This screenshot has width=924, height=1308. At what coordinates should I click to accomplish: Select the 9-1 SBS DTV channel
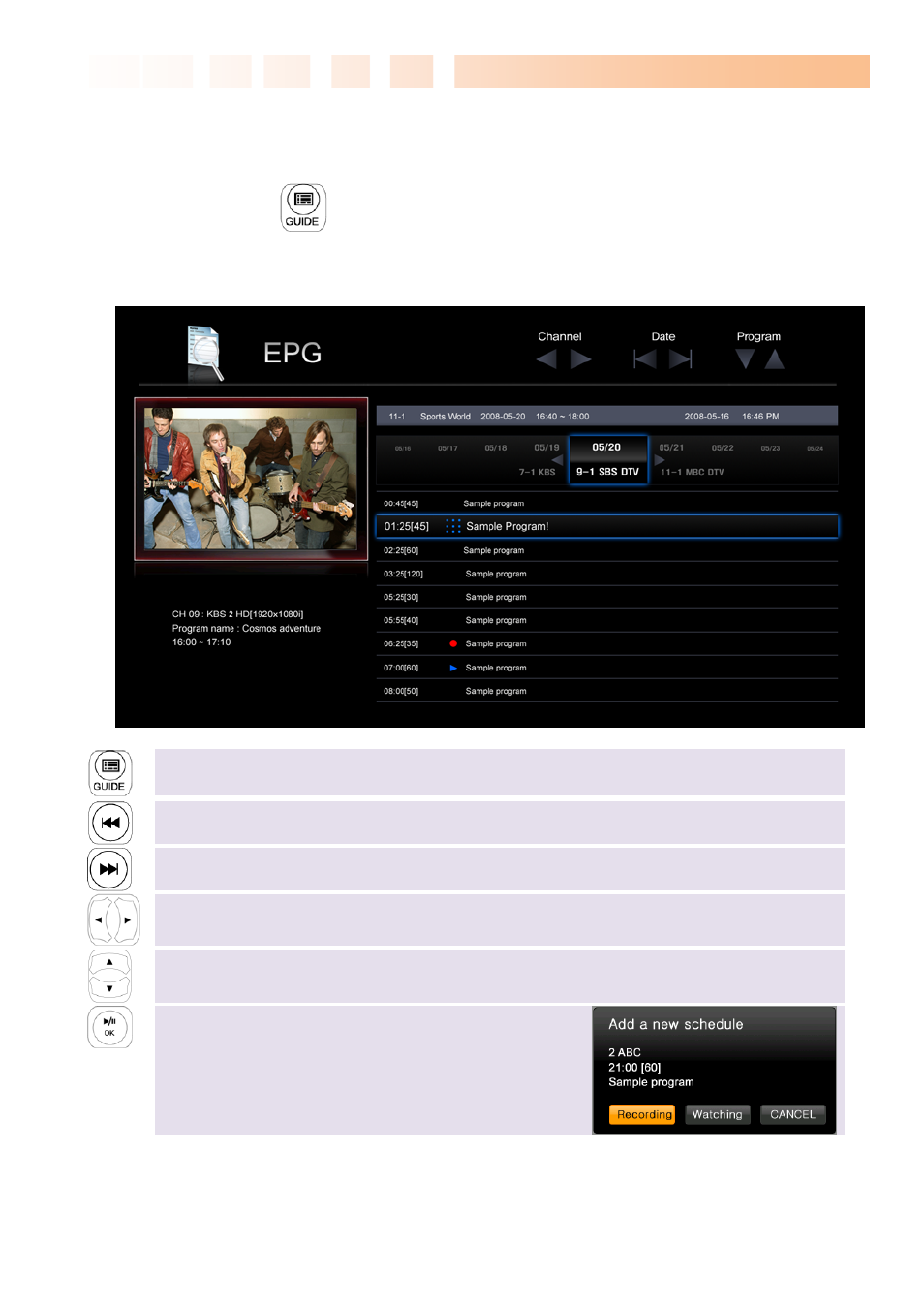click(607, 472)
